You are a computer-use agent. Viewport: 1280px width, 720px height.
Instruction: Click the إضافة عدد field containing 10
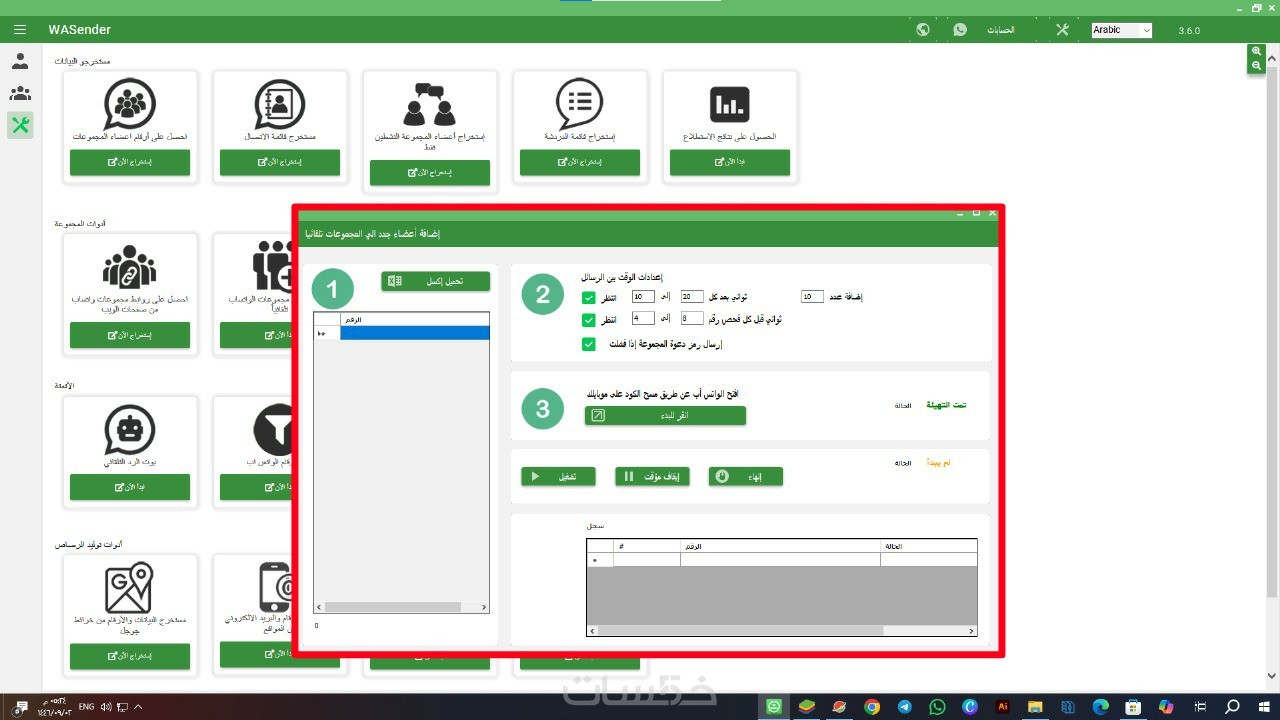tap(812, 297)
